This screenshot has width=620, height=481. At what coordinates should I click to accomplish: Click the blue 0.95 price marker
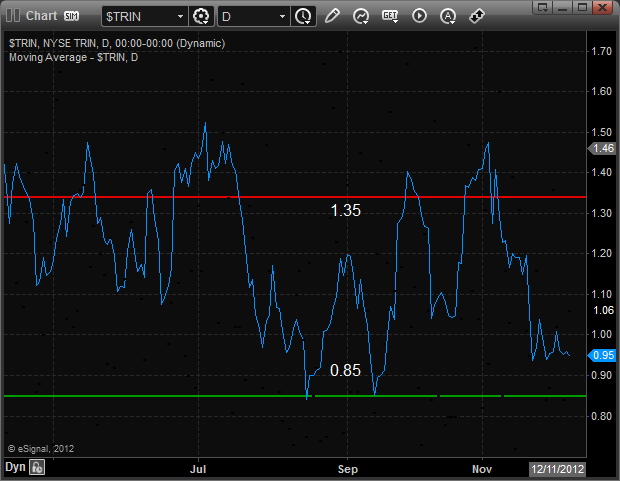(x=602, y=355)
